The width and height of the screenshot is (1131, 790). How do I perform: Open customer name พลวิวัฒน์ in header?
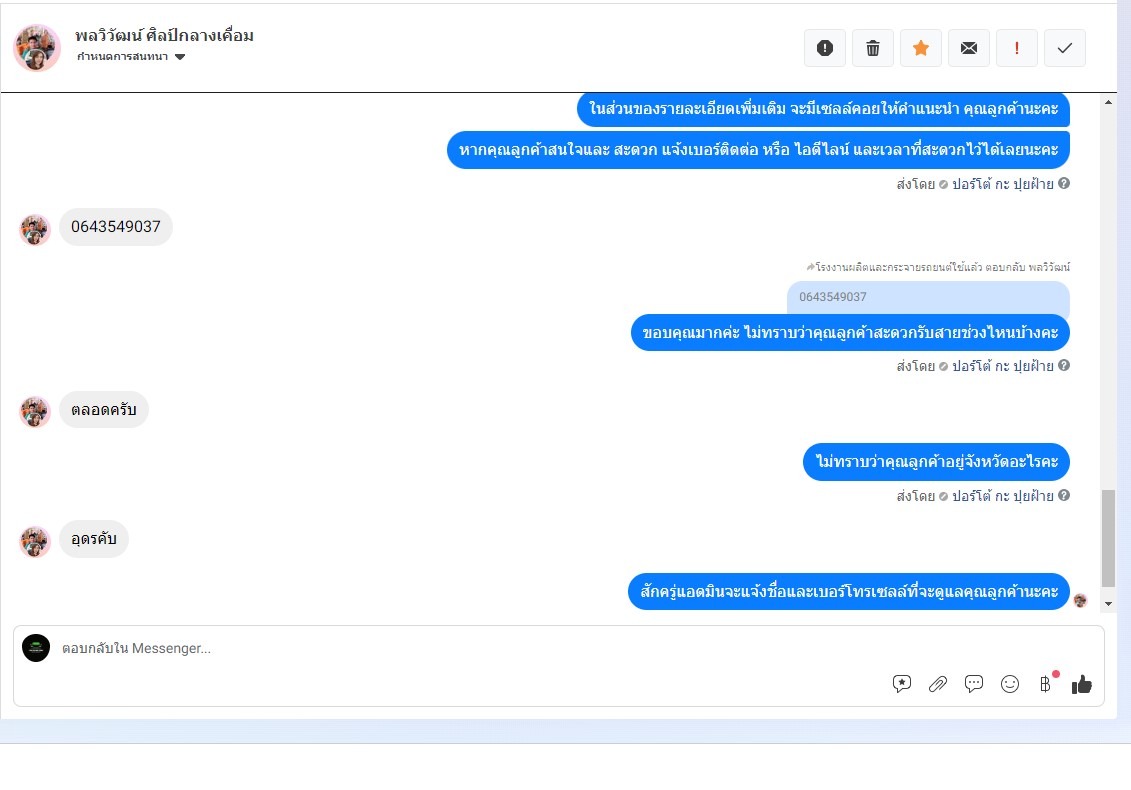(164, 35)
